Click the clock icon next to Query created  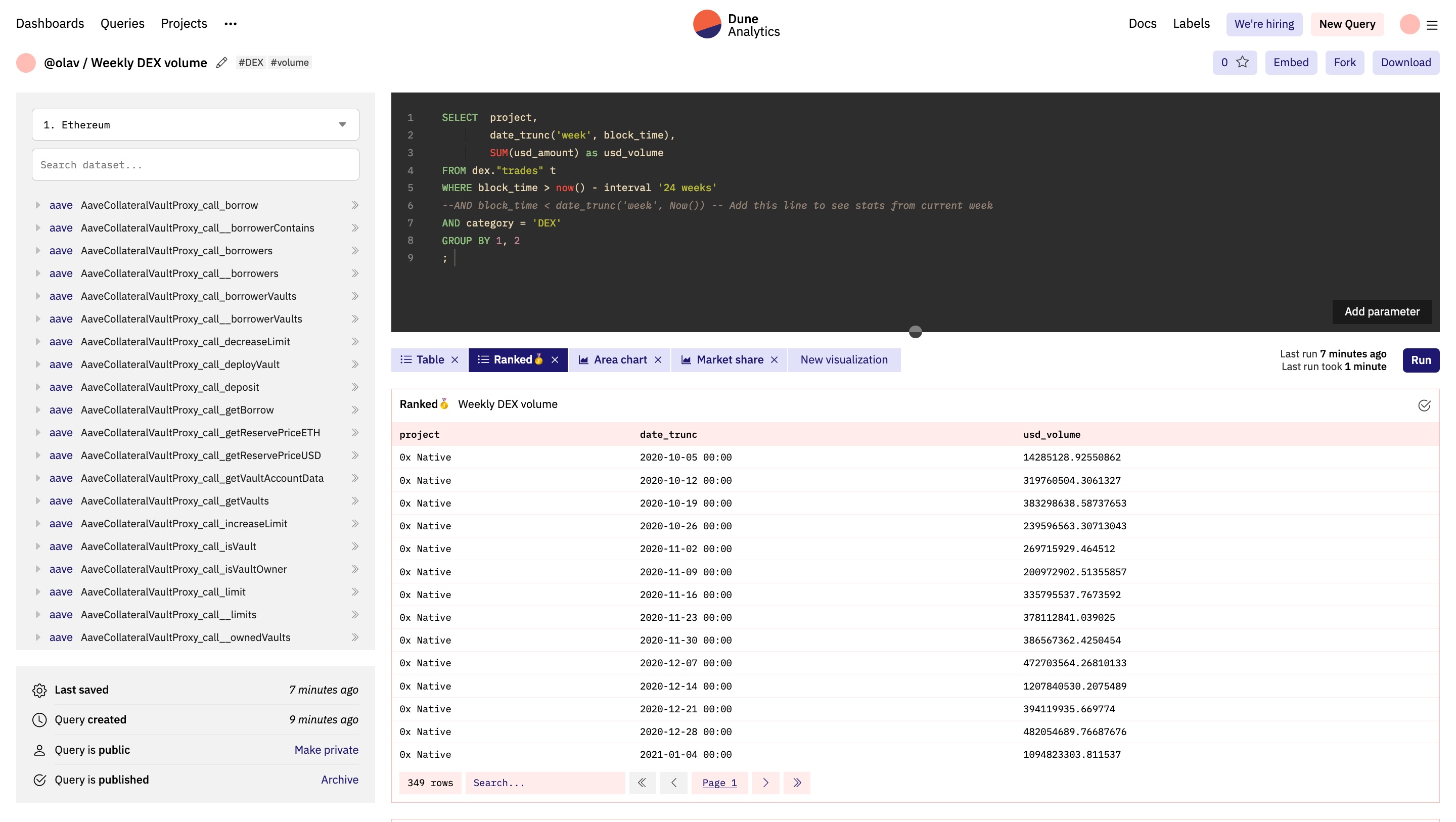tap(39, 720)
